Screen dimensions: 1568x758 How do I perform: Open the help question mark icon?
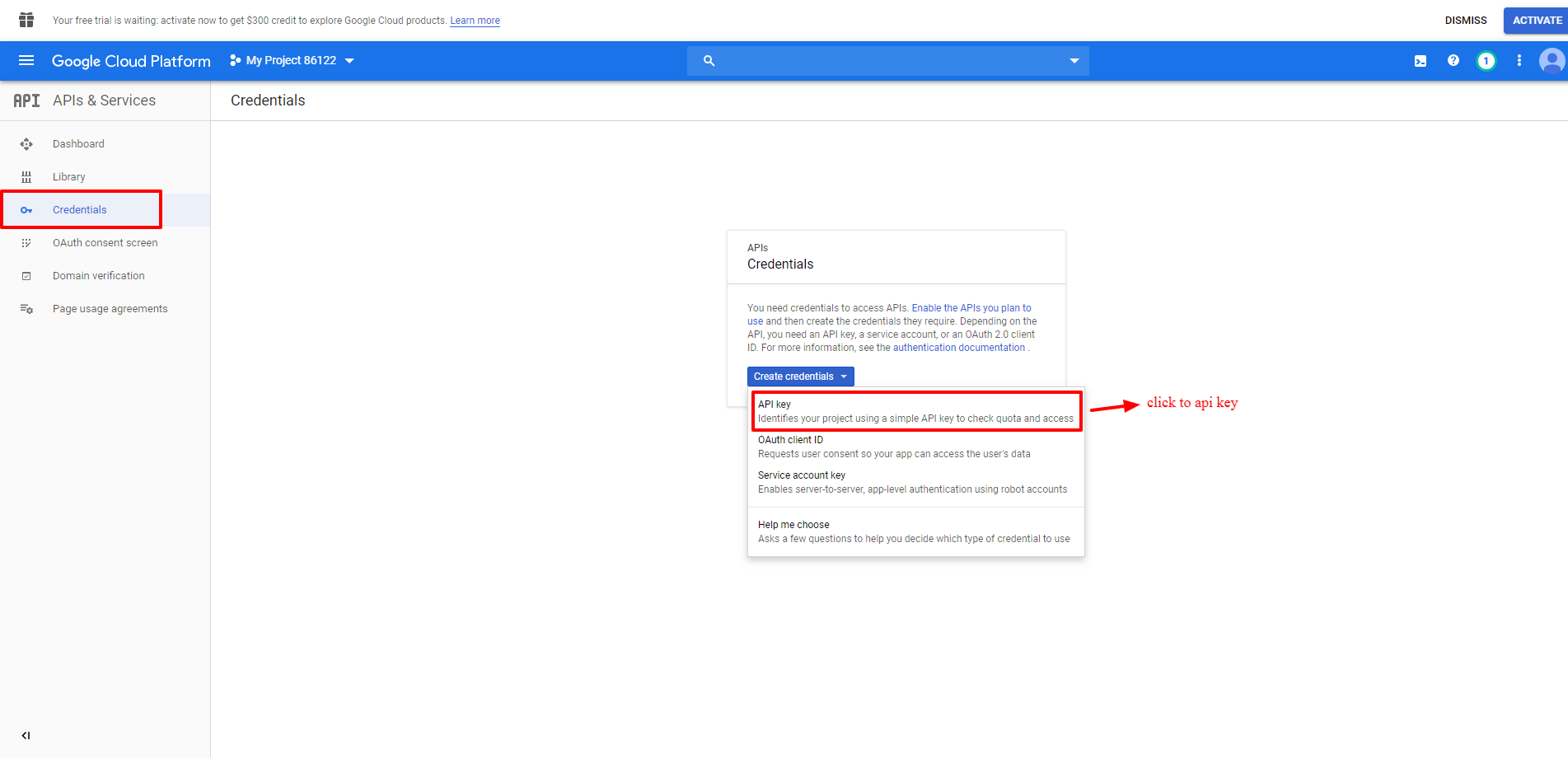tap(1453, 61)
